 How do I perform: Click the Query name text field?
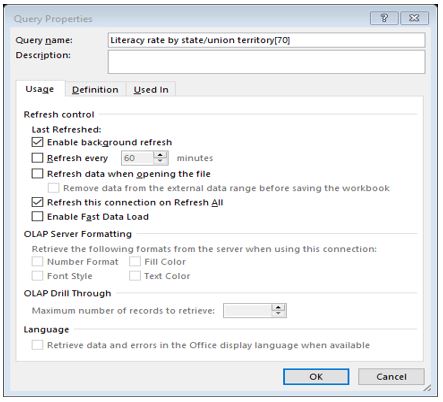(266, 40)
